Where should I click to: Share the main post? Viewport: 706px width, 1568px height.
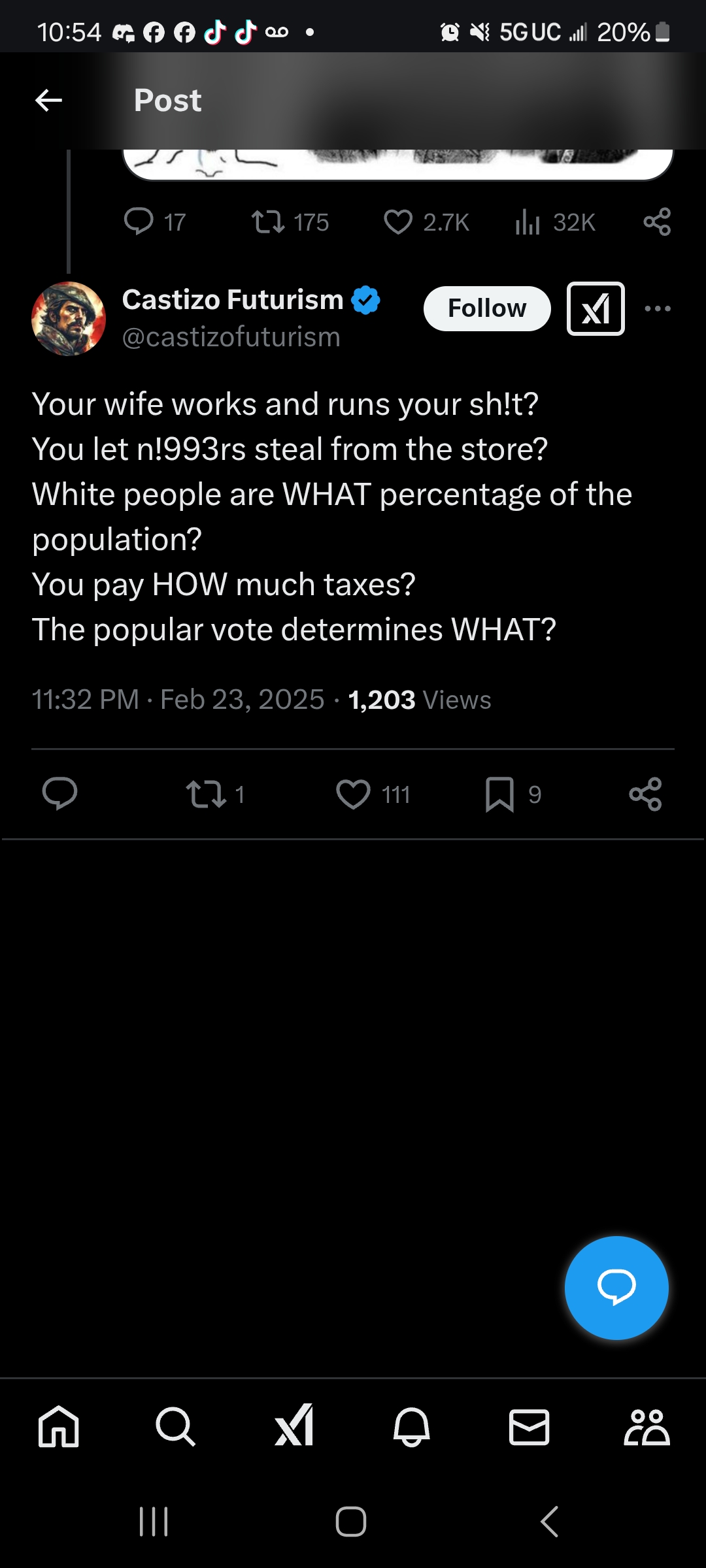pos(645,794)
